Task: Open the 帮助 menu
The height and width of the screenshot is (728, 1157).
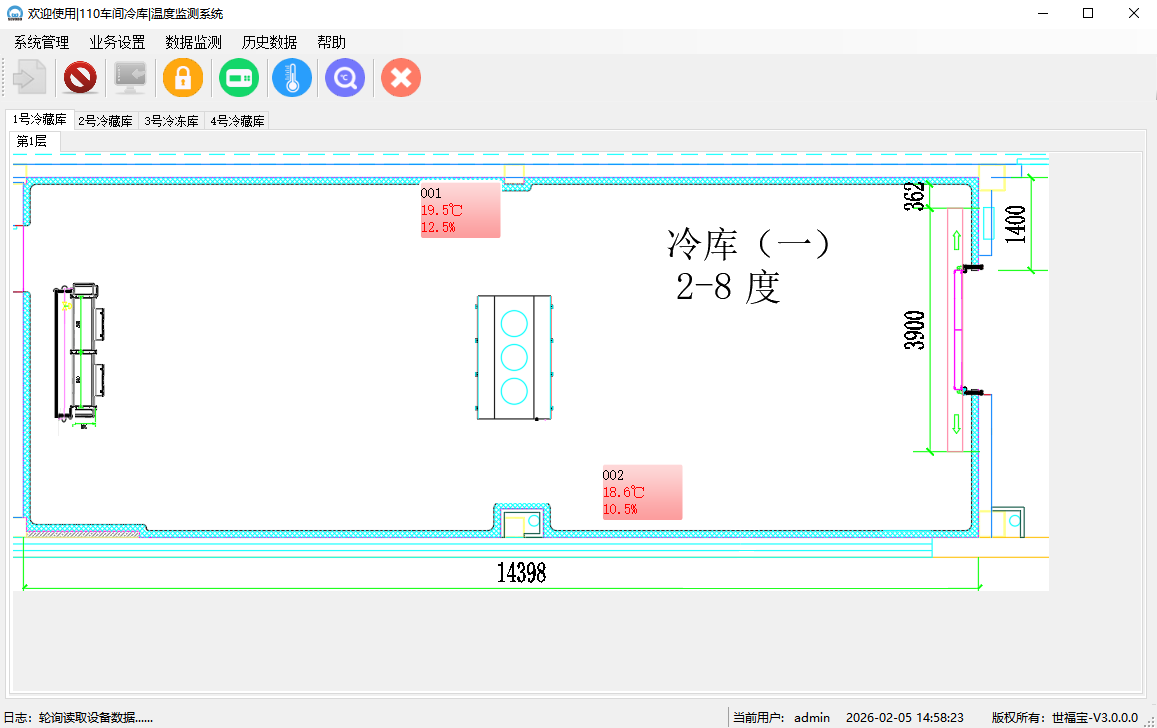Action: click(331, 42)
